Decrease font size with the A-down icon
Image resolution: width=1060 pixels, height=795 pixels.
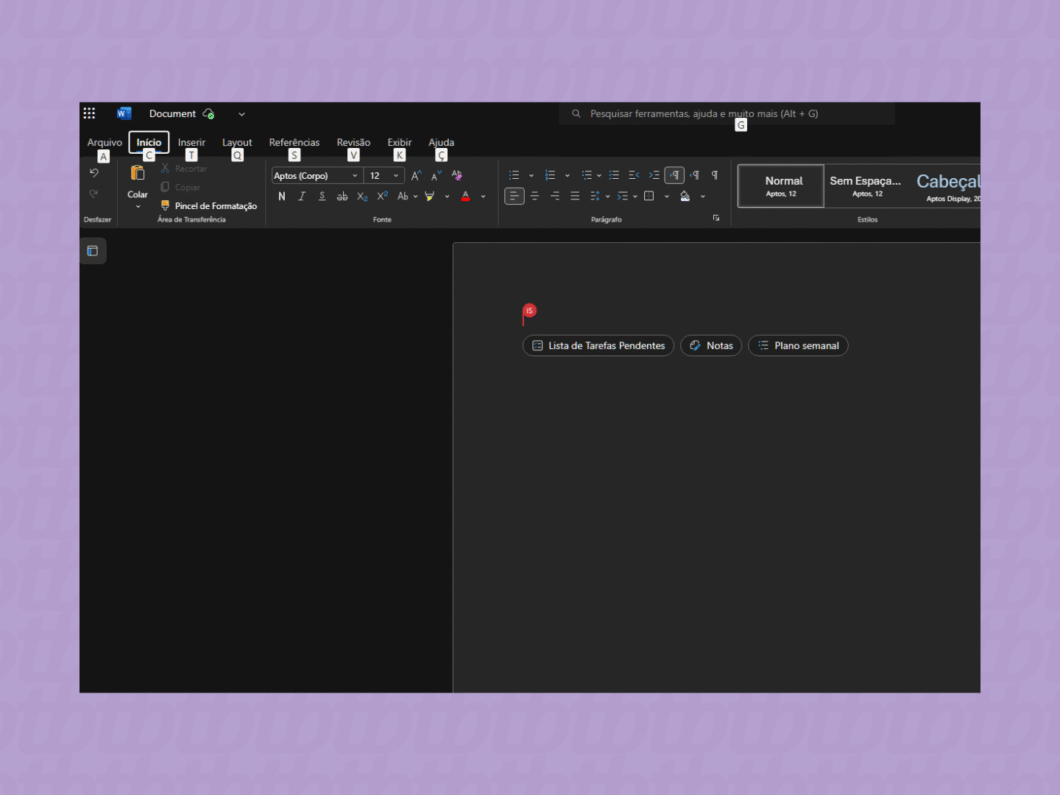point(436,176)
